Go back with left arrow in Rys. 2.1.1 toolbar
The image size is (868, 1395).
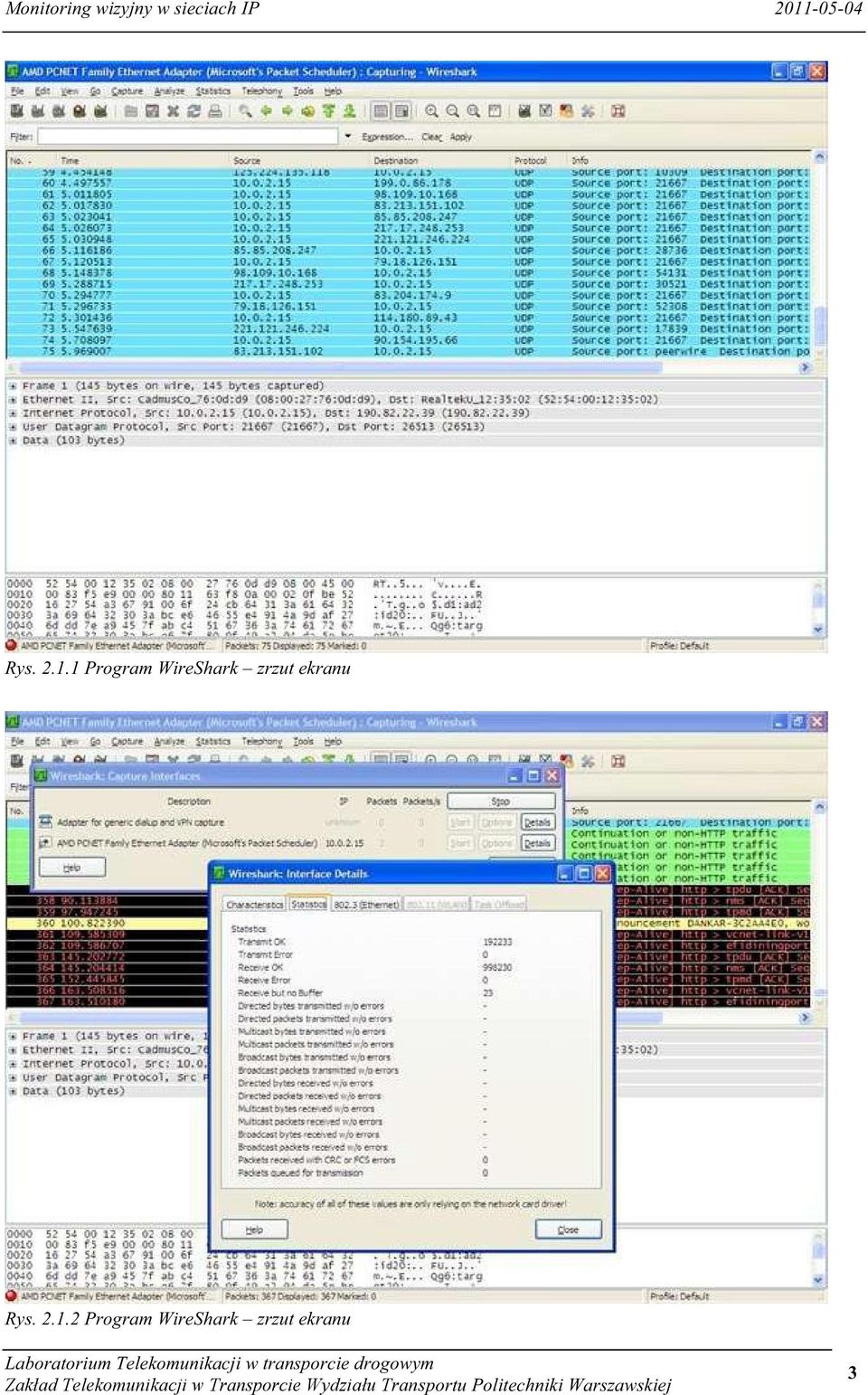[266, 111]
